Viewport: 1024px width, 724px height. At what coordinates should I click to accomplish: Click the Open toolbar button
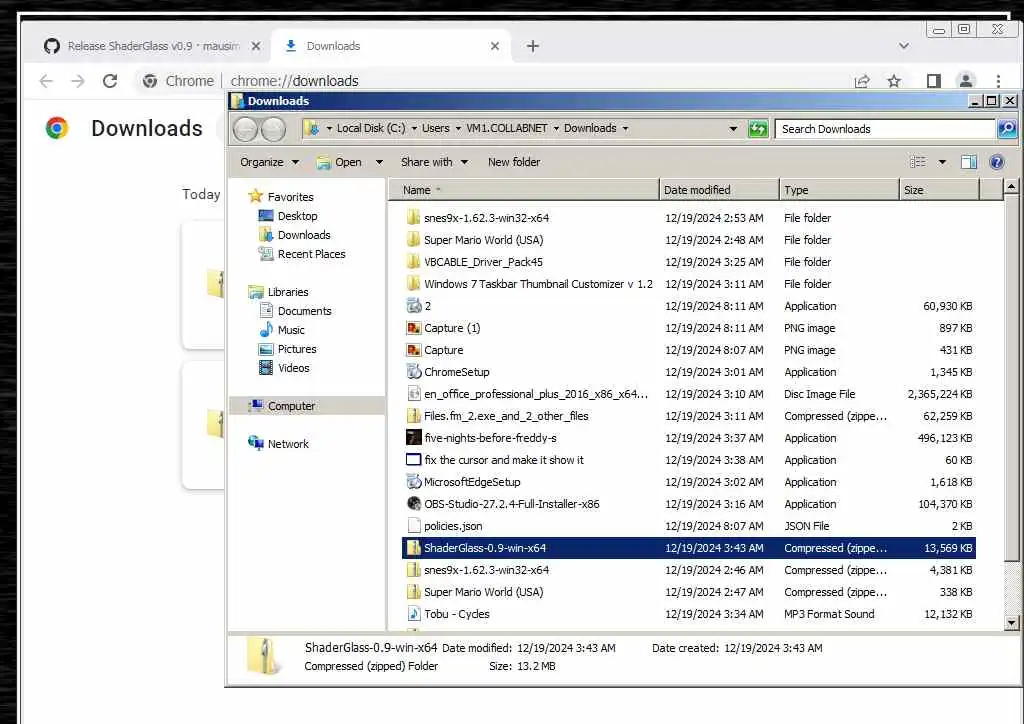tap(340, 162)
